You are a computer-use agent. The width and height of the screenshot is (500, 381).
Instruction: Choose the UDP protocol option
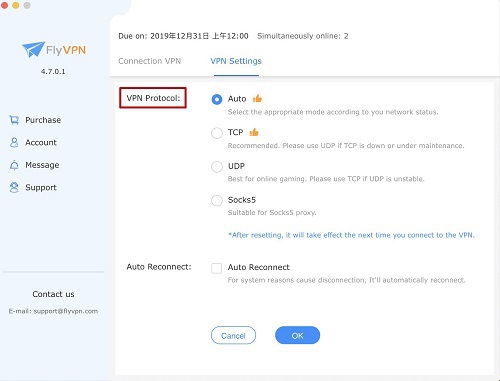[x=217, y=167]
